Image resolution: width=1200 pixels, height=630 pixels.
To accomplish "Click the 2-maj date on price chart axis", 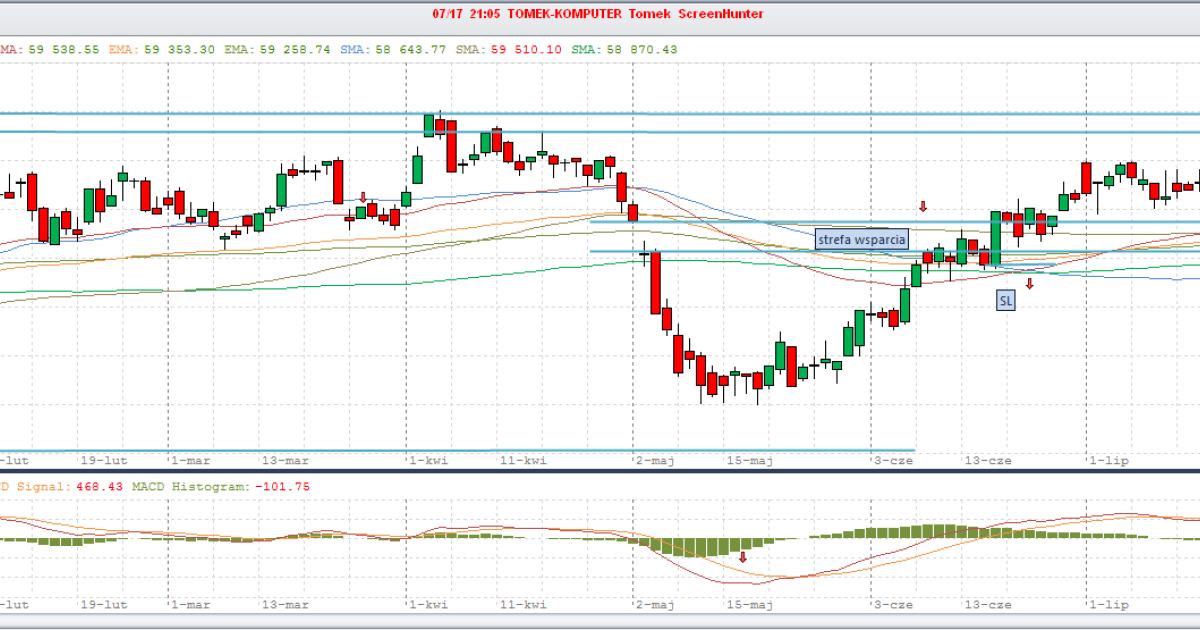I will 655,461.
